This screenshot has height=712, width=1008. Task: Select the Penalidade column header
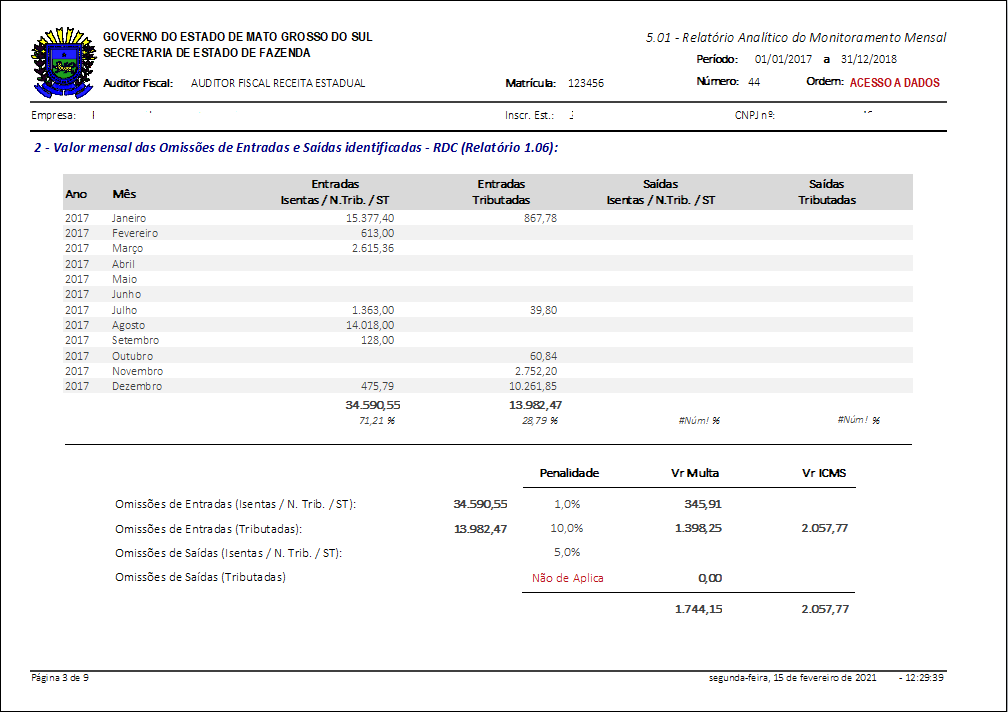569,473
